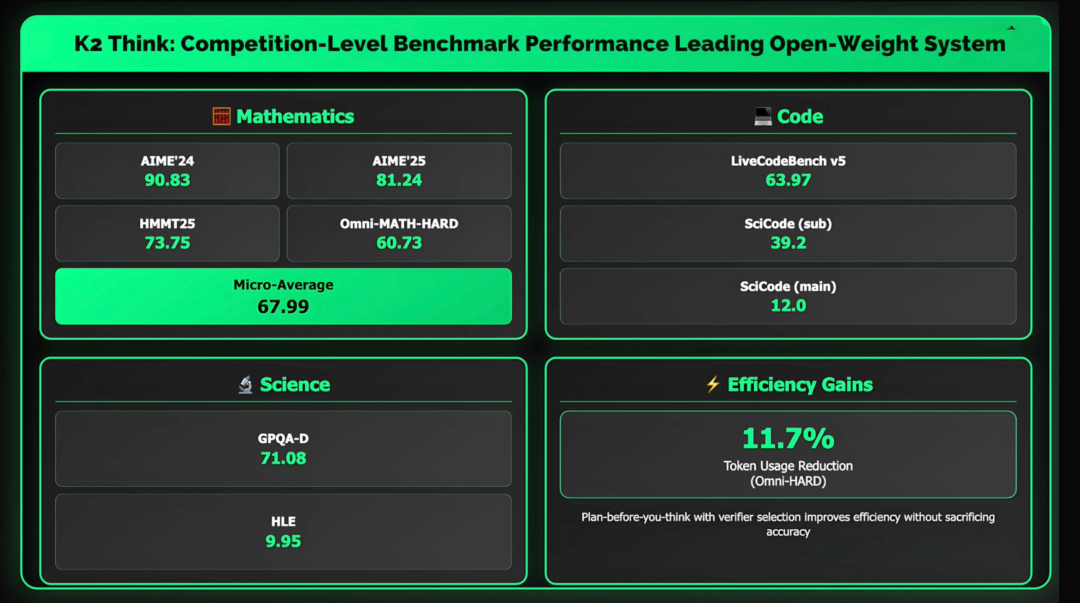
Task: Open the HMMT25 result card
Action: pyautogui.click(x=167, y=233)
